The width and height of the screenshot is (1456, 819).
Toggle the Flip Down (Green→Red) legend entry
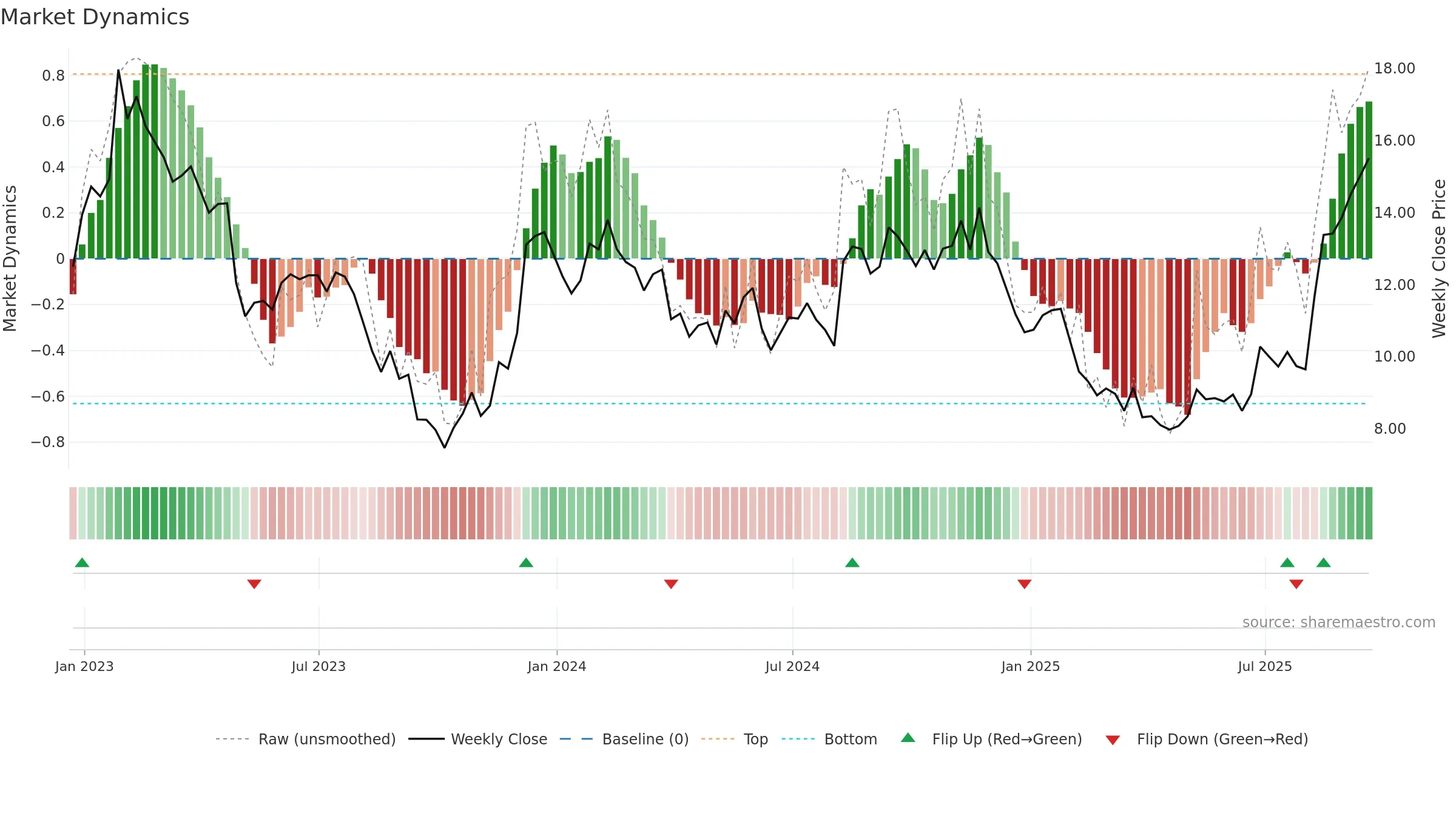(1207, 739)
